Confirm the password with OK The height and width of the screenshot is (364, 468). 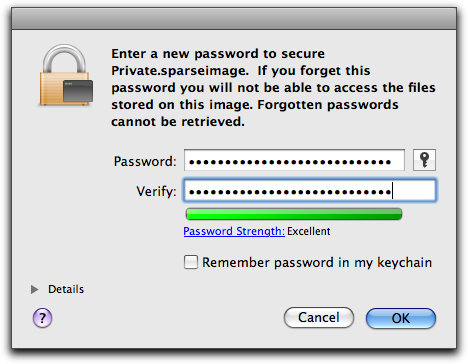401,318
